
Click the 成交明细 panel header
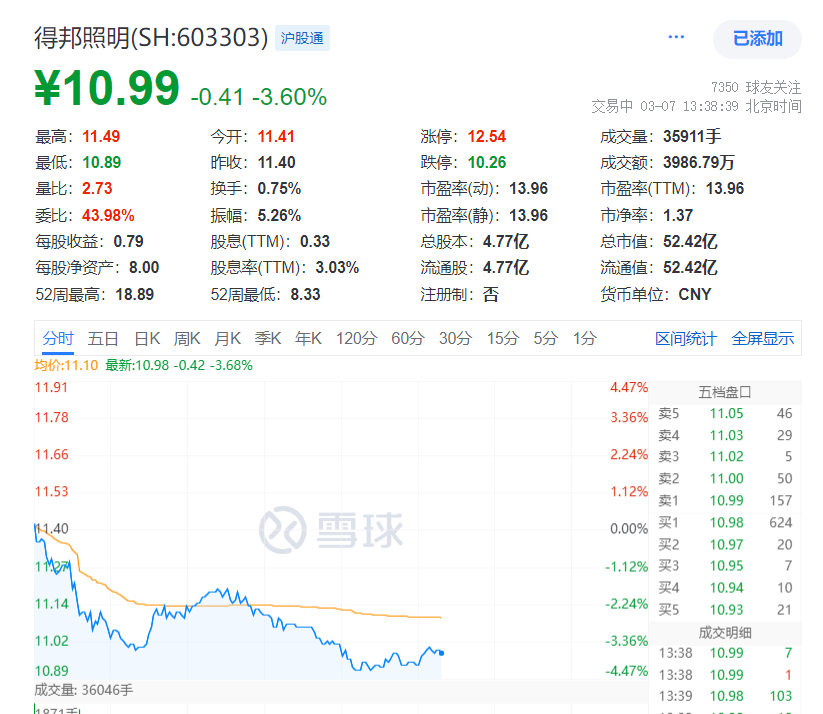(x=725, y=633)
